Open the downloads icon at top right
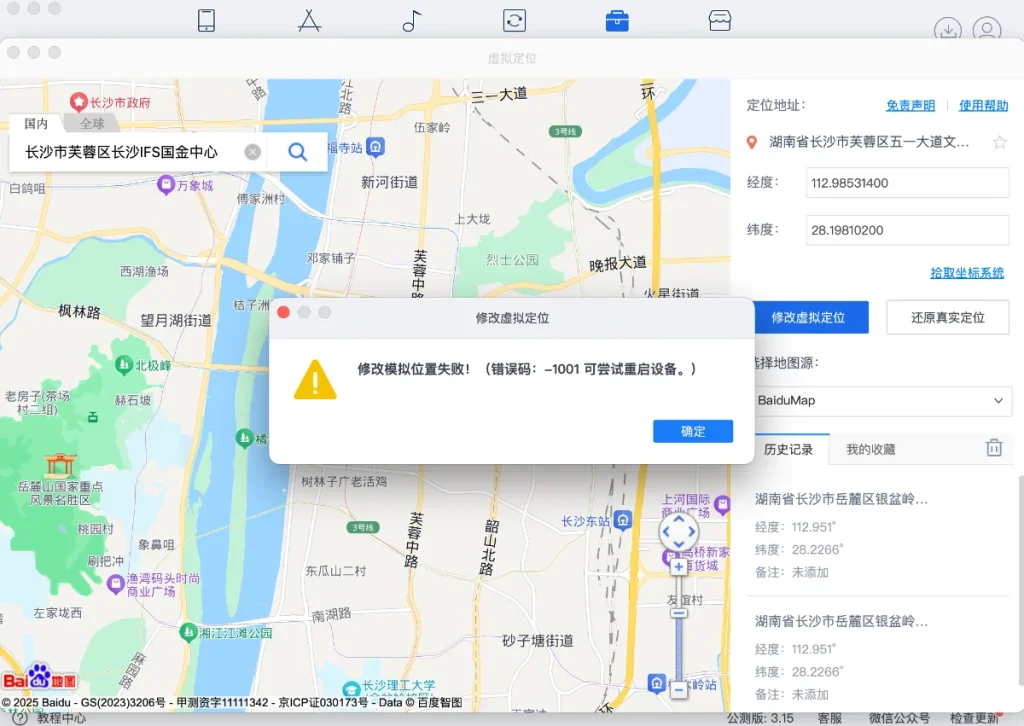The height and width of the screenshot is (726, 1024). [948, 29]
